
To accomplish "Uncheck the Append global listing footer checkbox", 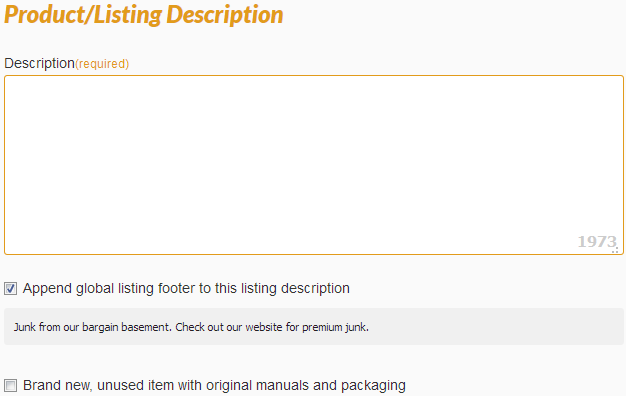I will click(10, 288).
